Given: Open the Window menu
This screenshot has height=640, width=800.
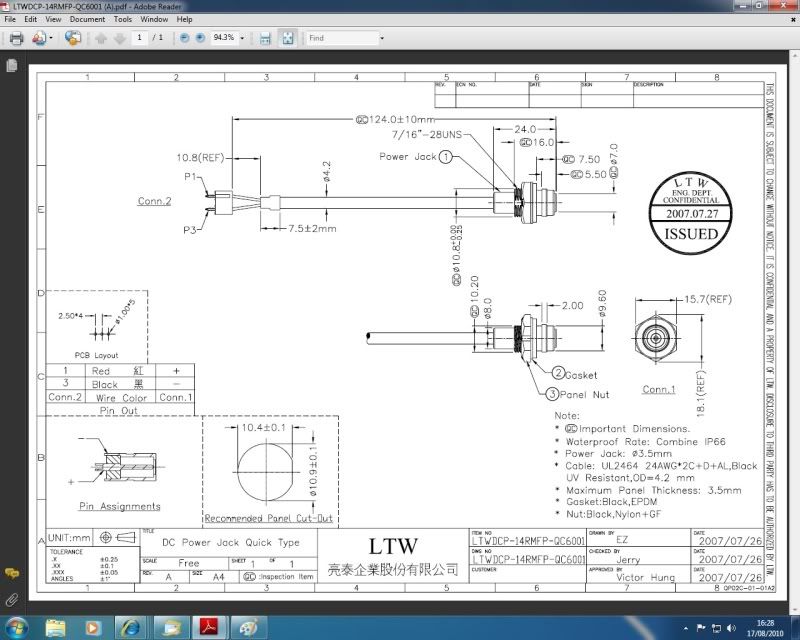Looking at the screenshot, I should [154, 19].
